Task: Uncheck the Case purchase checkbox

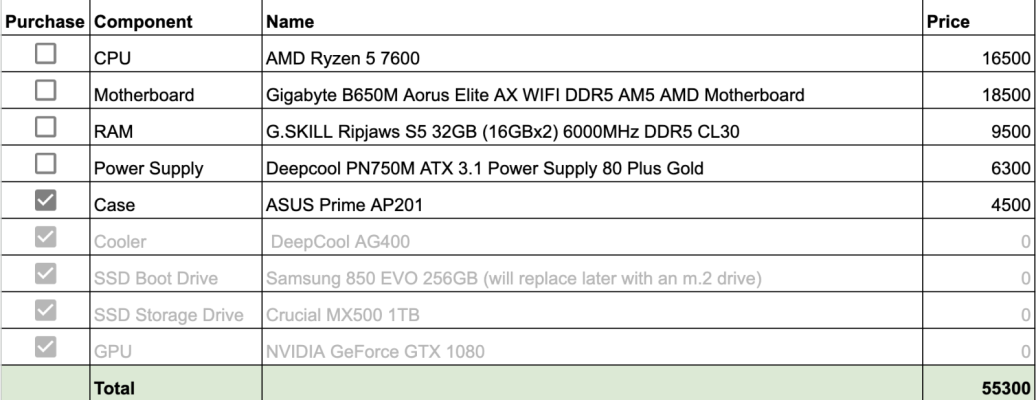Action: point(46,200)
